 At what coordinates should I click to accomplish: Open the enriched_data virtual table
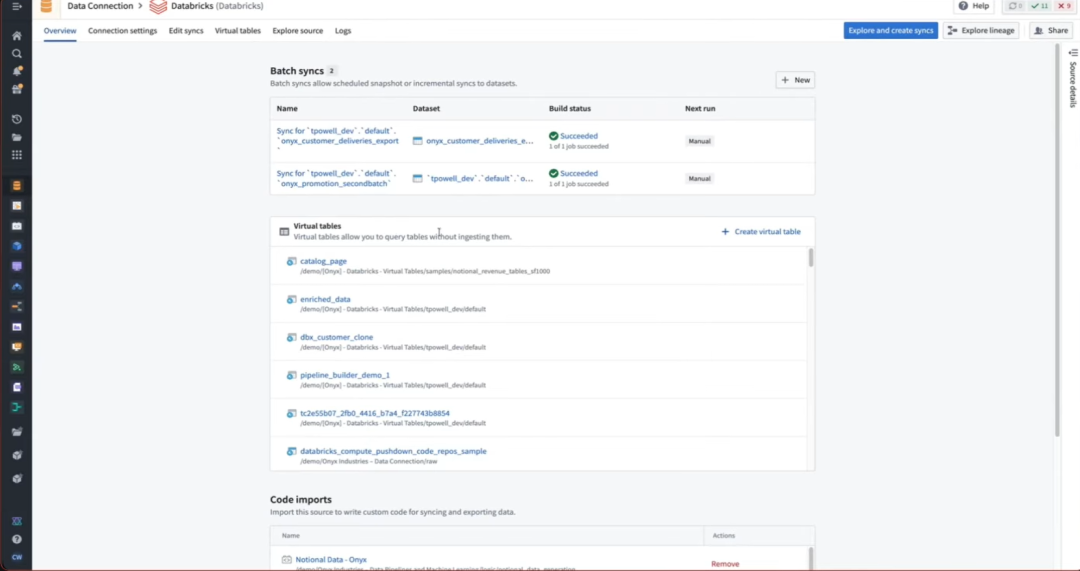[x=325, y=300]
